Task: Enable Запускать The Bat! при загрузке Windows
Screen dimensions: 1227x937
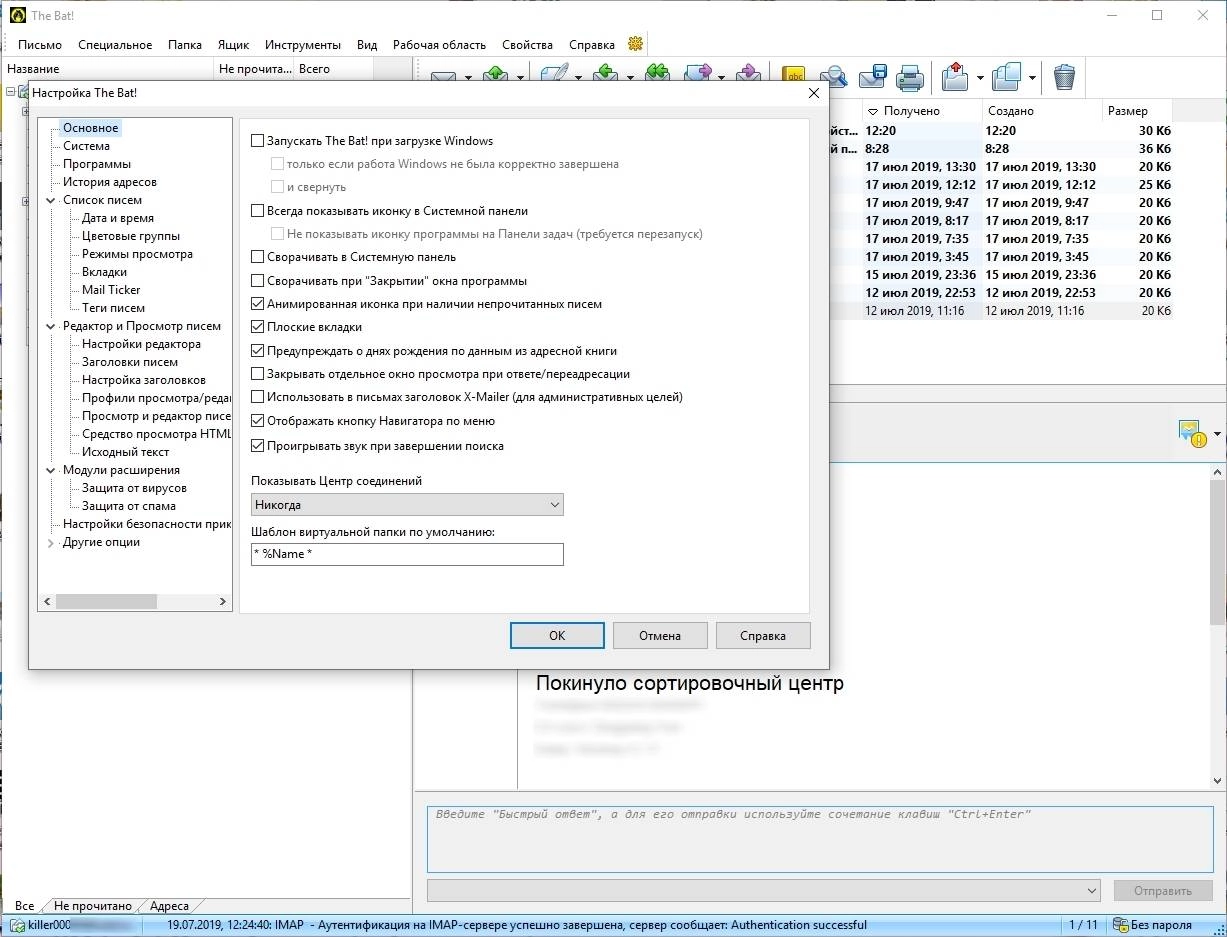Action: click(x=258, y=141)
